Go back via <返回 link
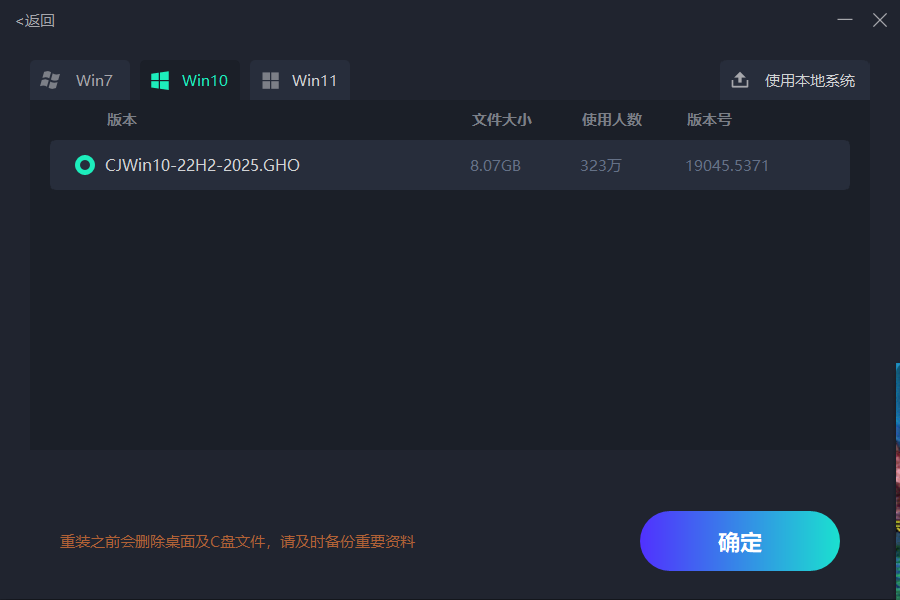Viewport: 900px width, 600px height. click(x=35, y=21)
